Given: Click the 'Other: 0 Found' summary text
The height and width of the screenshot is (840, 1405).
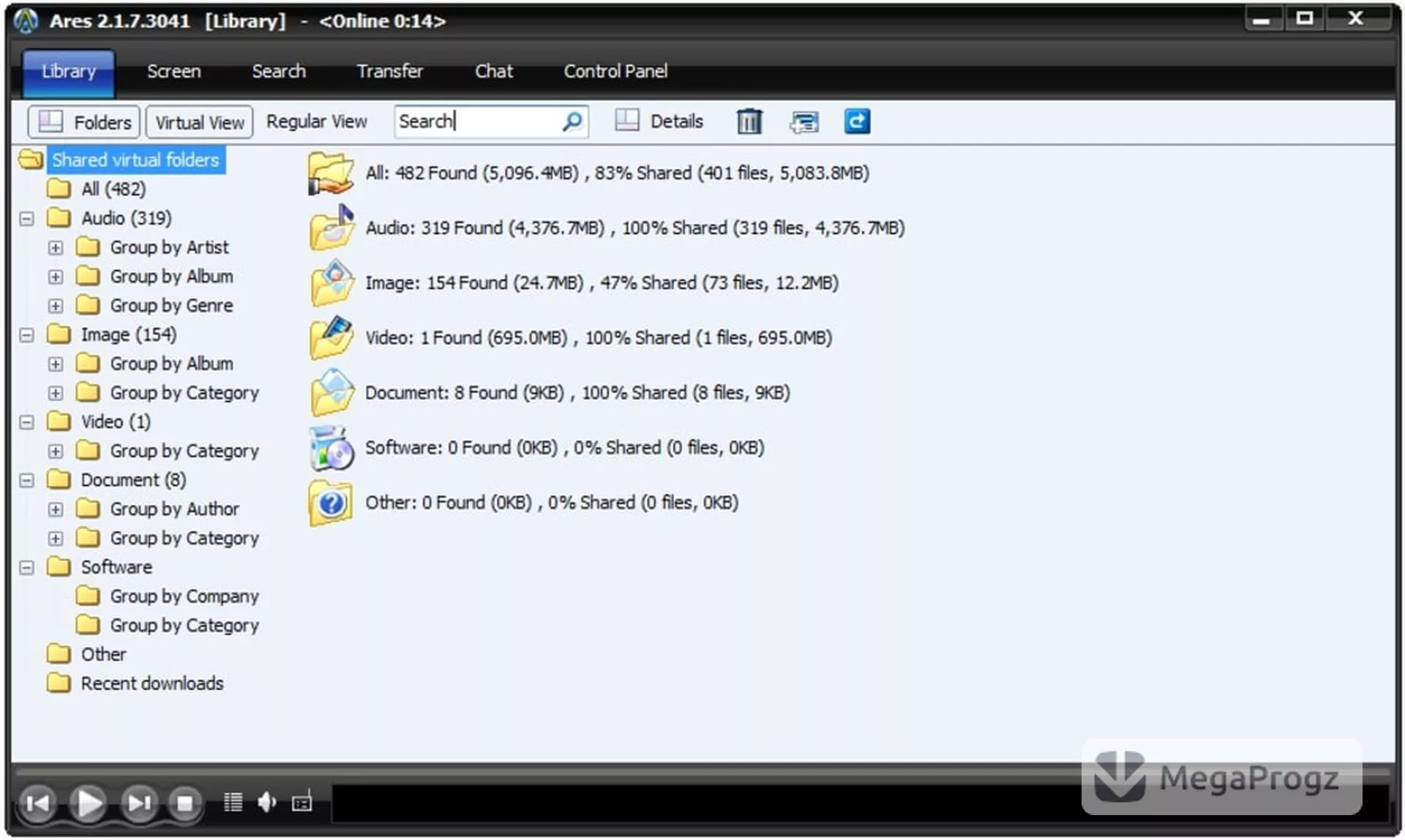Looking at the screenshot, I should 552,503.
